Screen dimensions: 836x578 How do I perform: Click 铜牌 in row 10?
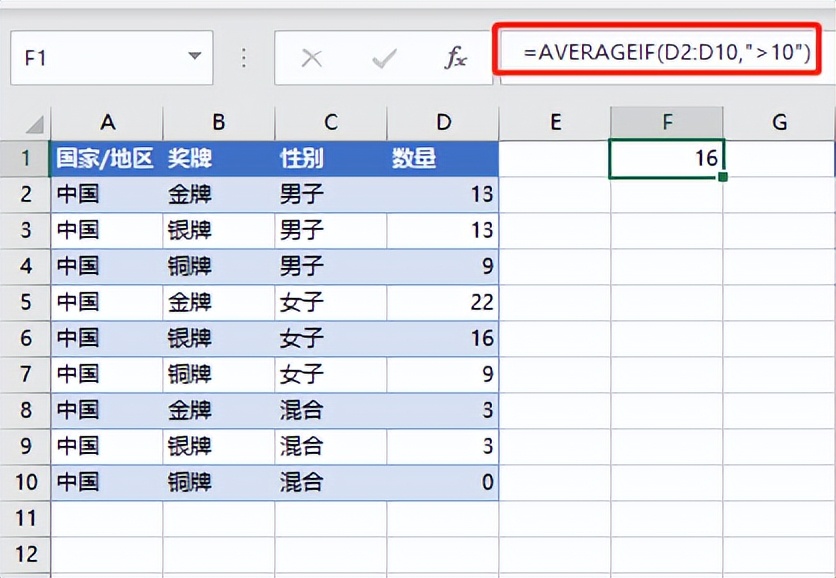190,482
